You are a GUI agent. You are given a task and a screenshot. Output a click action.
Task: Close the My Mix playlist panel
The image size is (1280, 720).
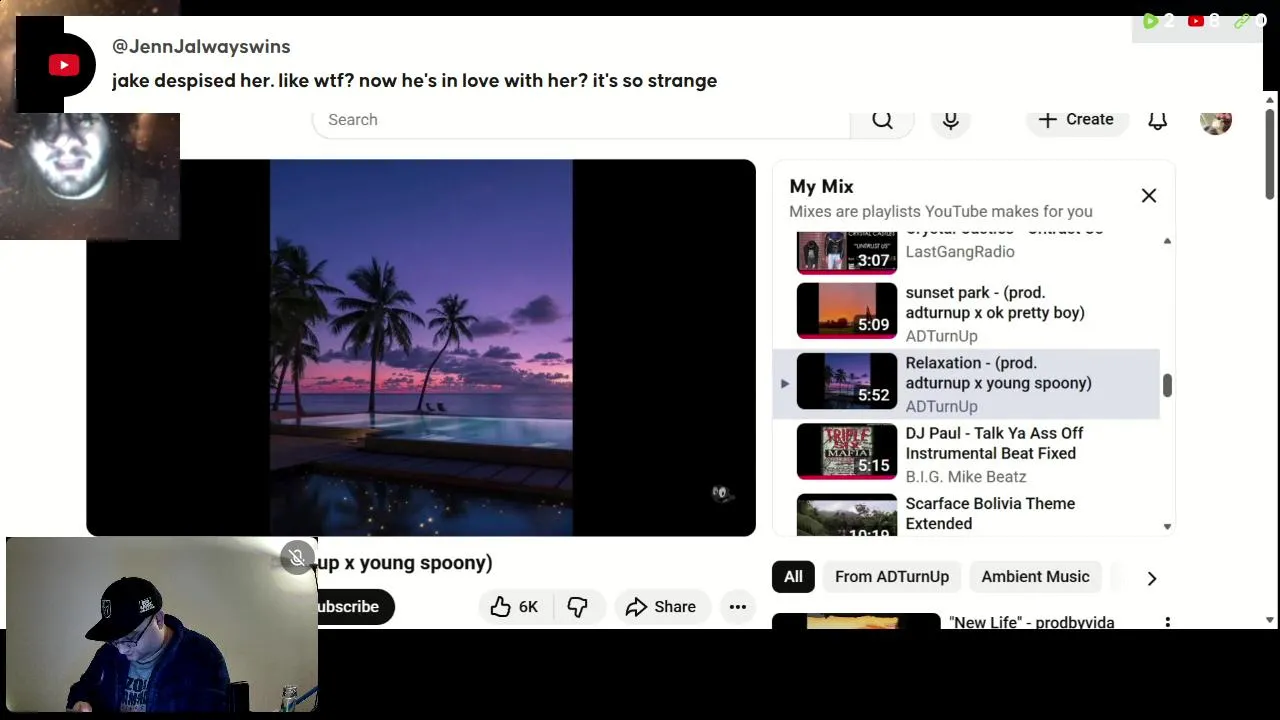point(1149,196)
